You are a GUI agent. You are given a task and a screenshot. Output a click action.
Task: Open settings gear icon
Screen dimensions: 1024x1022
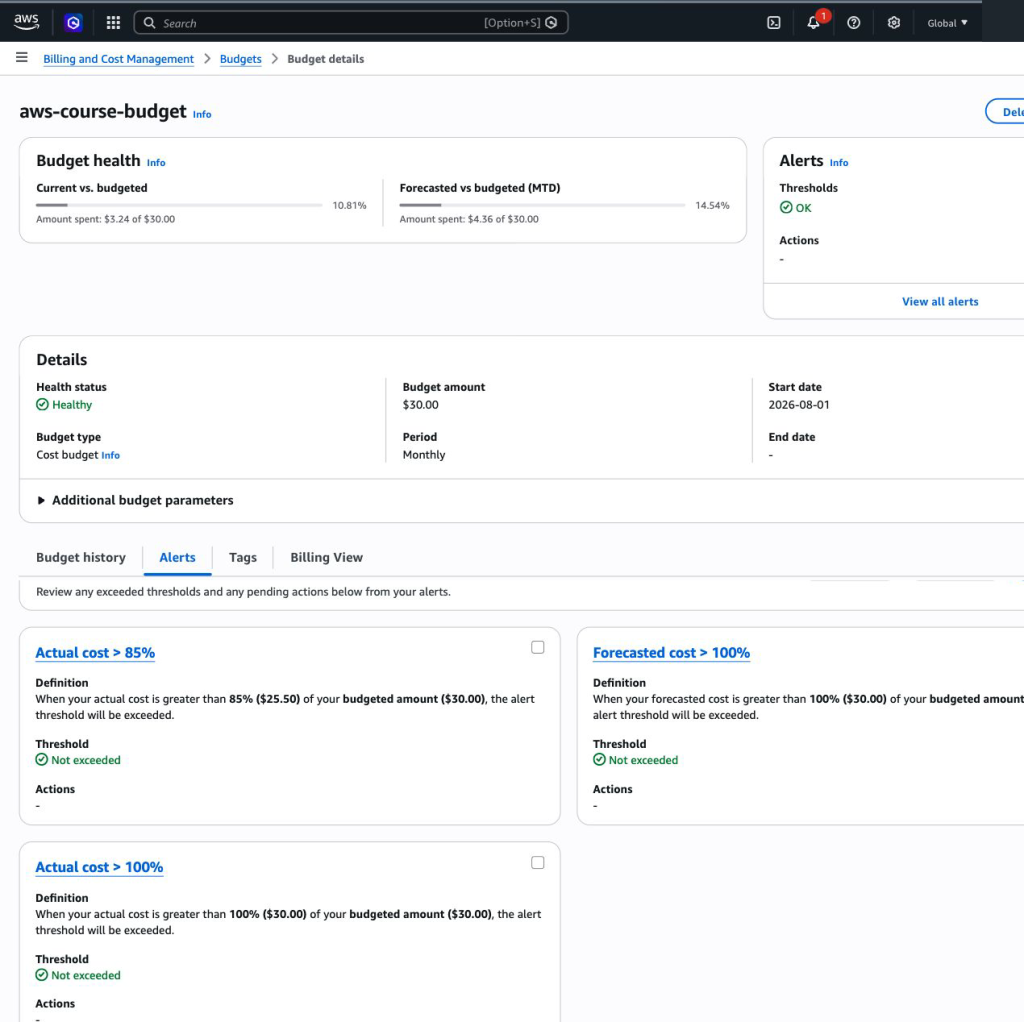(x=893, y=23)
